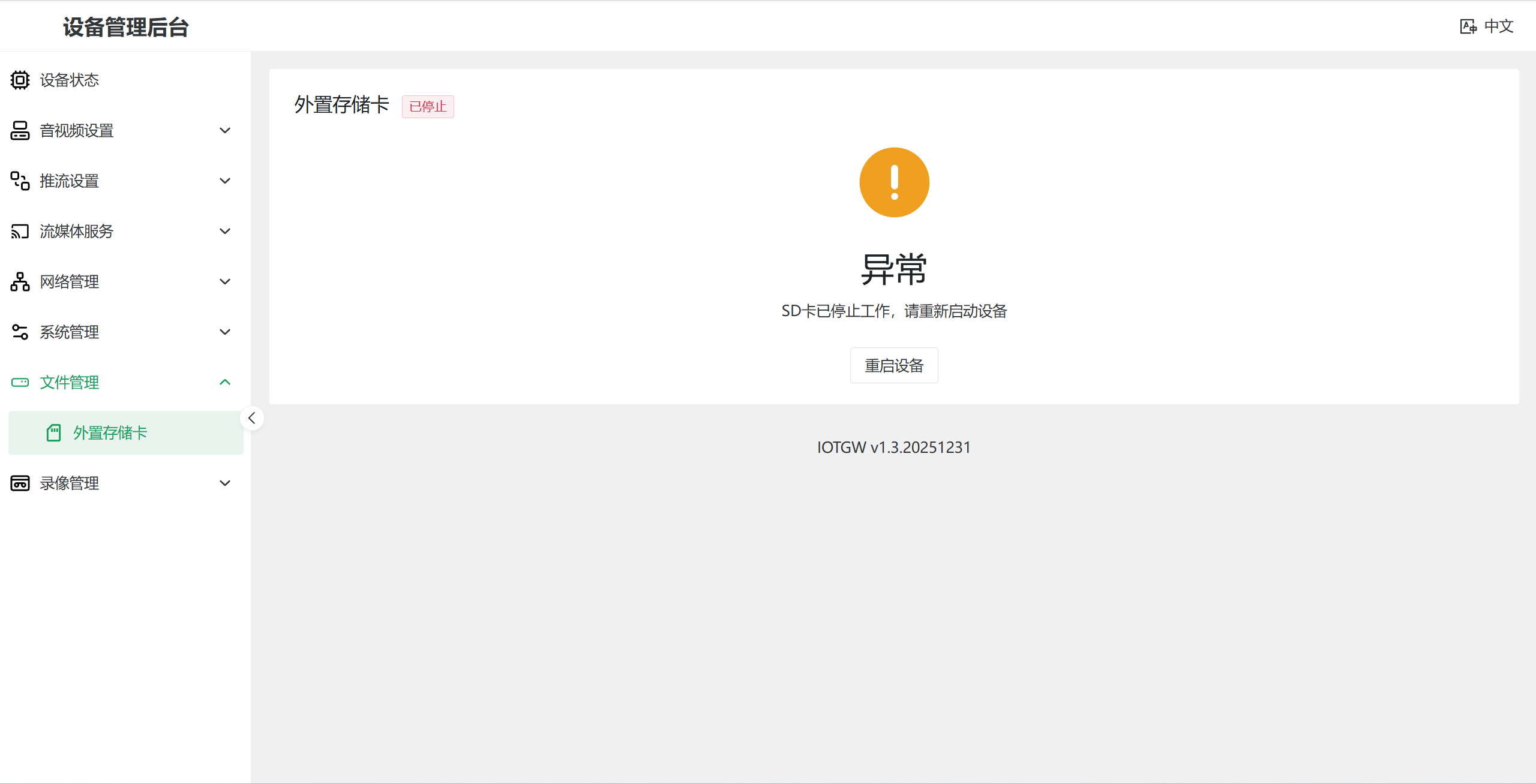Open the 设备状态 menu item
1536x784 pixels.
click(x=70, y=80)
